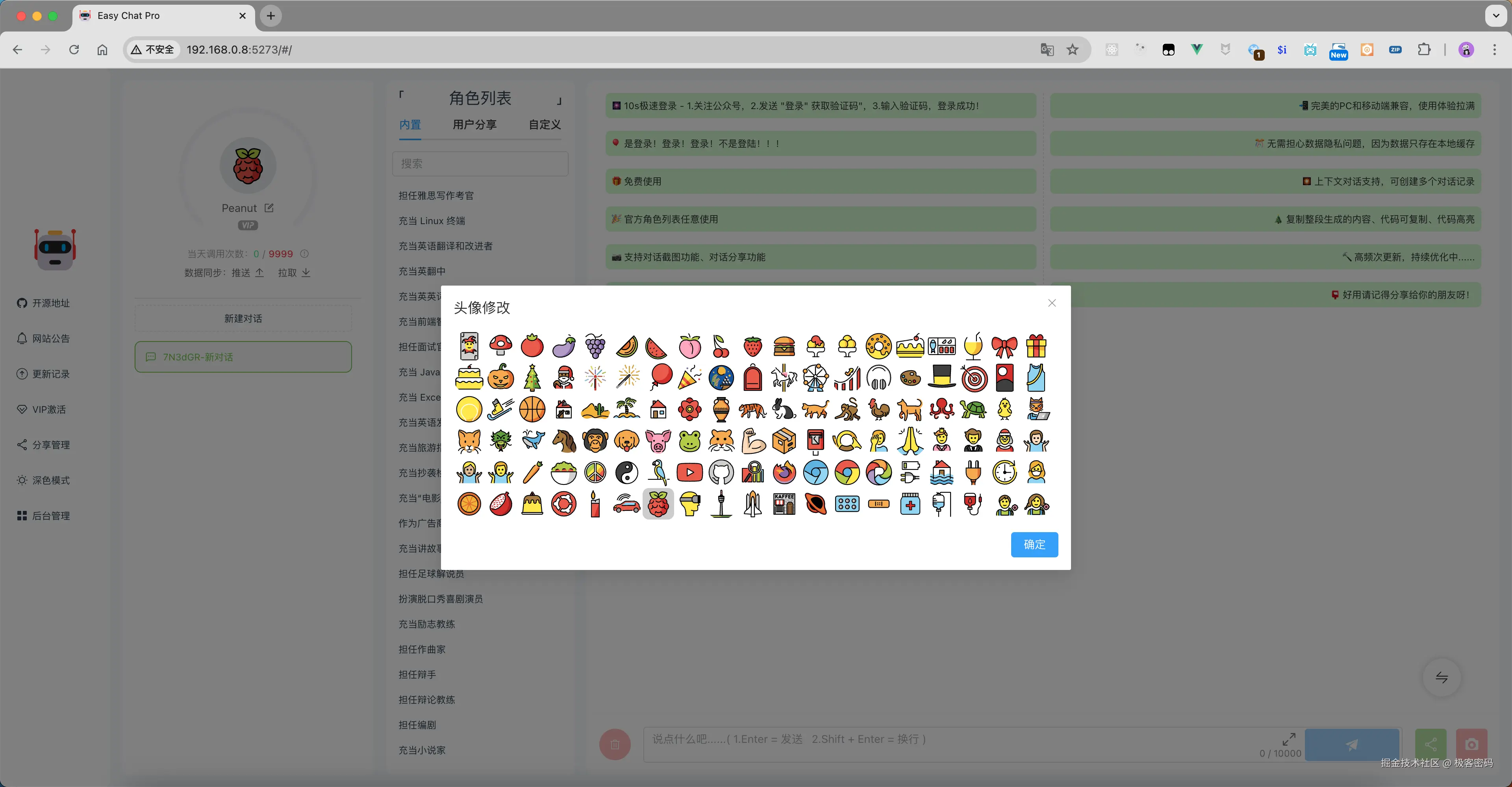The height and width of the screenshot is (787, 1512).
Task: Click the 新建对话 button
Action: pyautogui.click(x=243, y=318)
